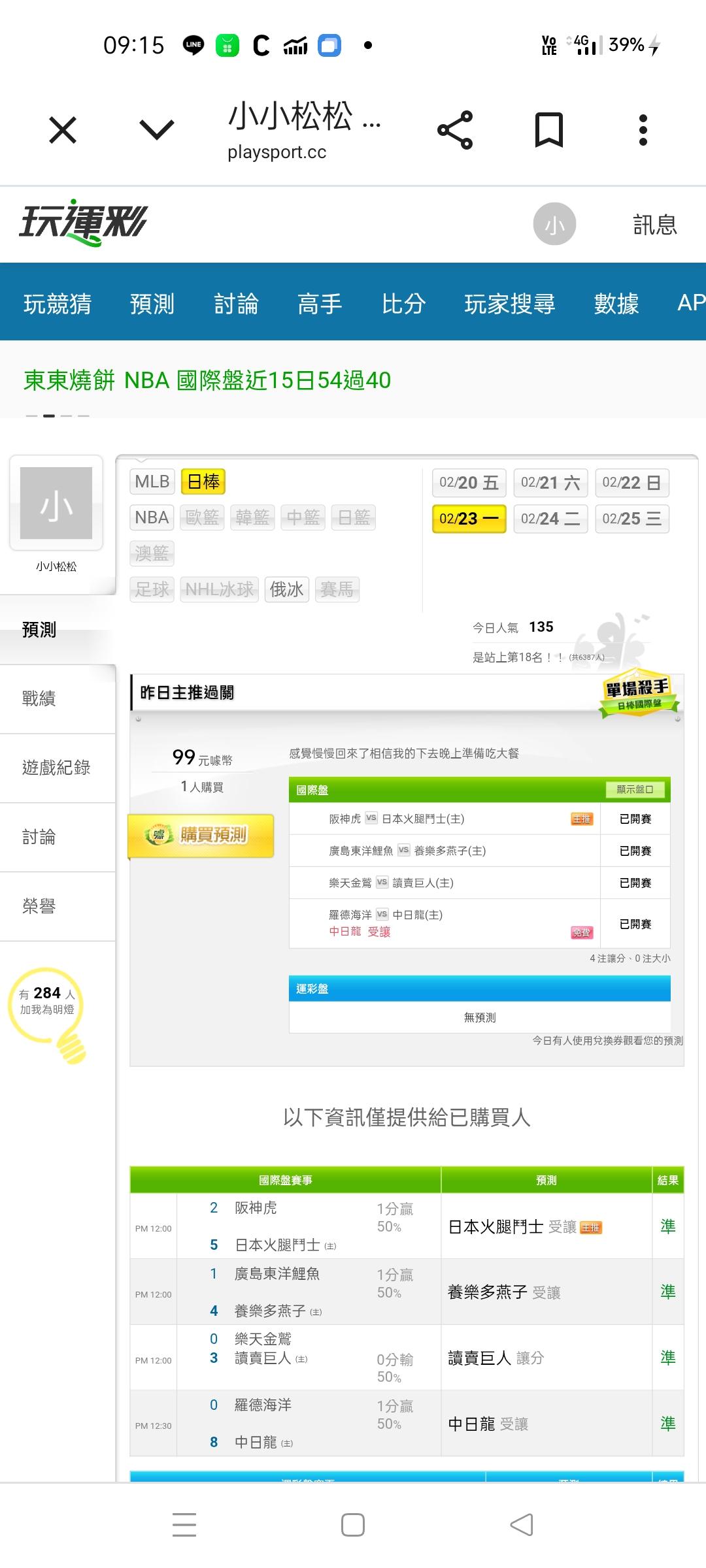Open 預測 in left sidebar
Viewport: 706px width, 1568px height.
coord(58,630)
